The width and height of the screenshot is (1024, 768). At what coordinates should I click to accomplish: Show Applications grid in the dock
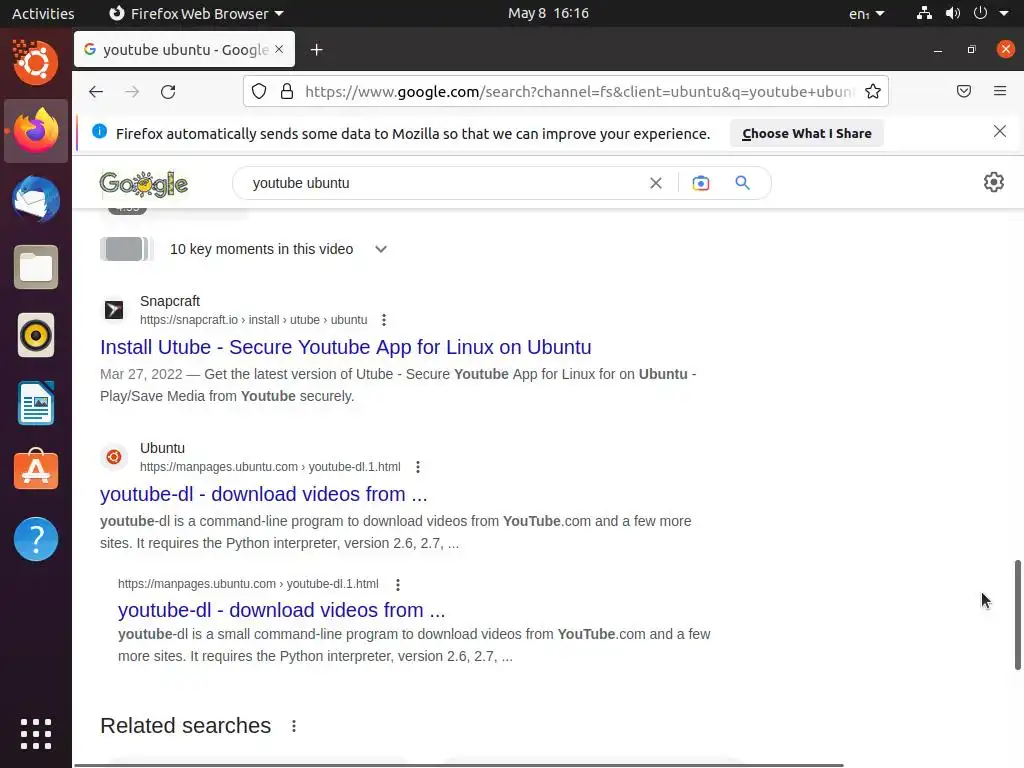[x=36, y=734]
